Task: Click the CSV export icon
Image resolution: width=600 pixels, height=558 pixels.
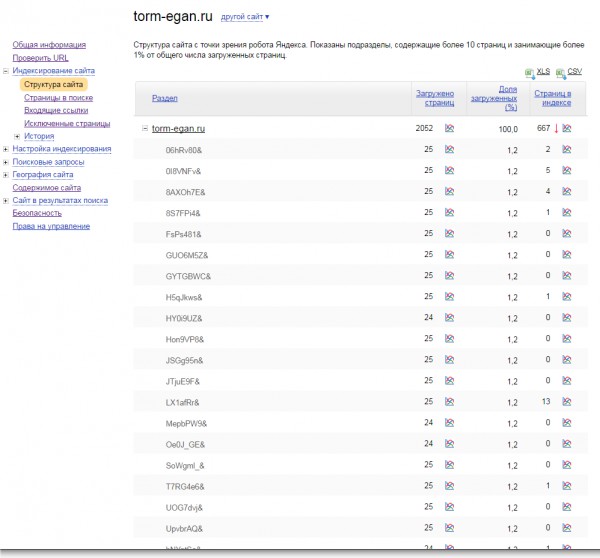Action: tap(561, 73)
